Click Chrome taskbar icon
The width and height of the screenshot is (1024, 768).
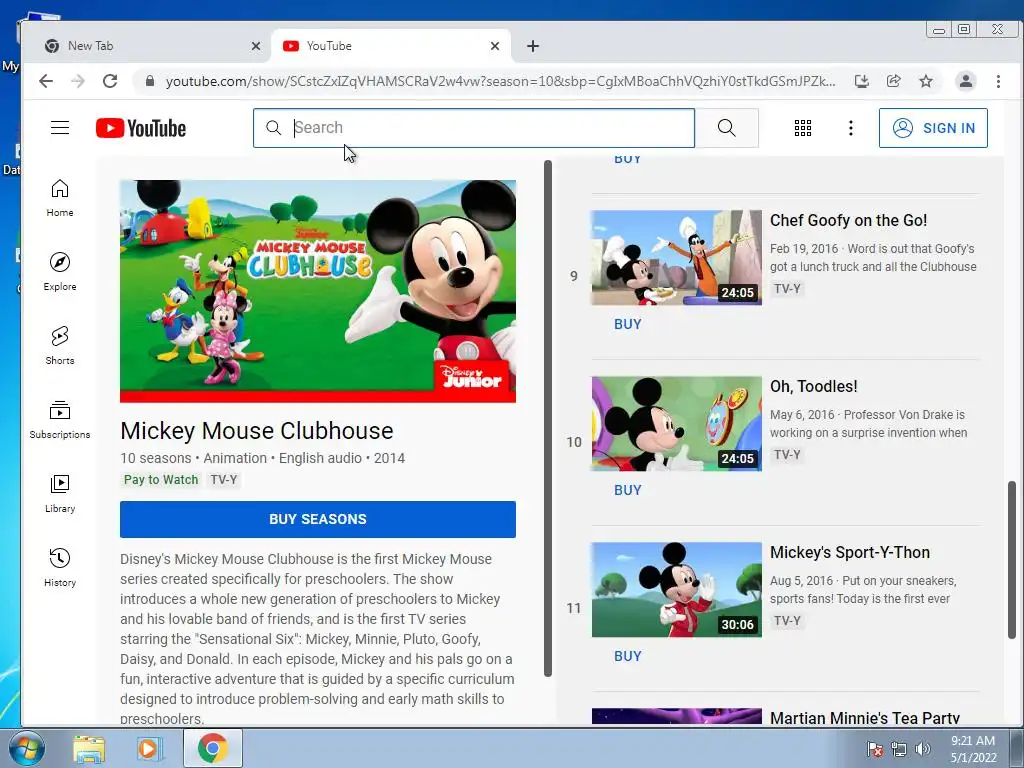pos(213,748)
